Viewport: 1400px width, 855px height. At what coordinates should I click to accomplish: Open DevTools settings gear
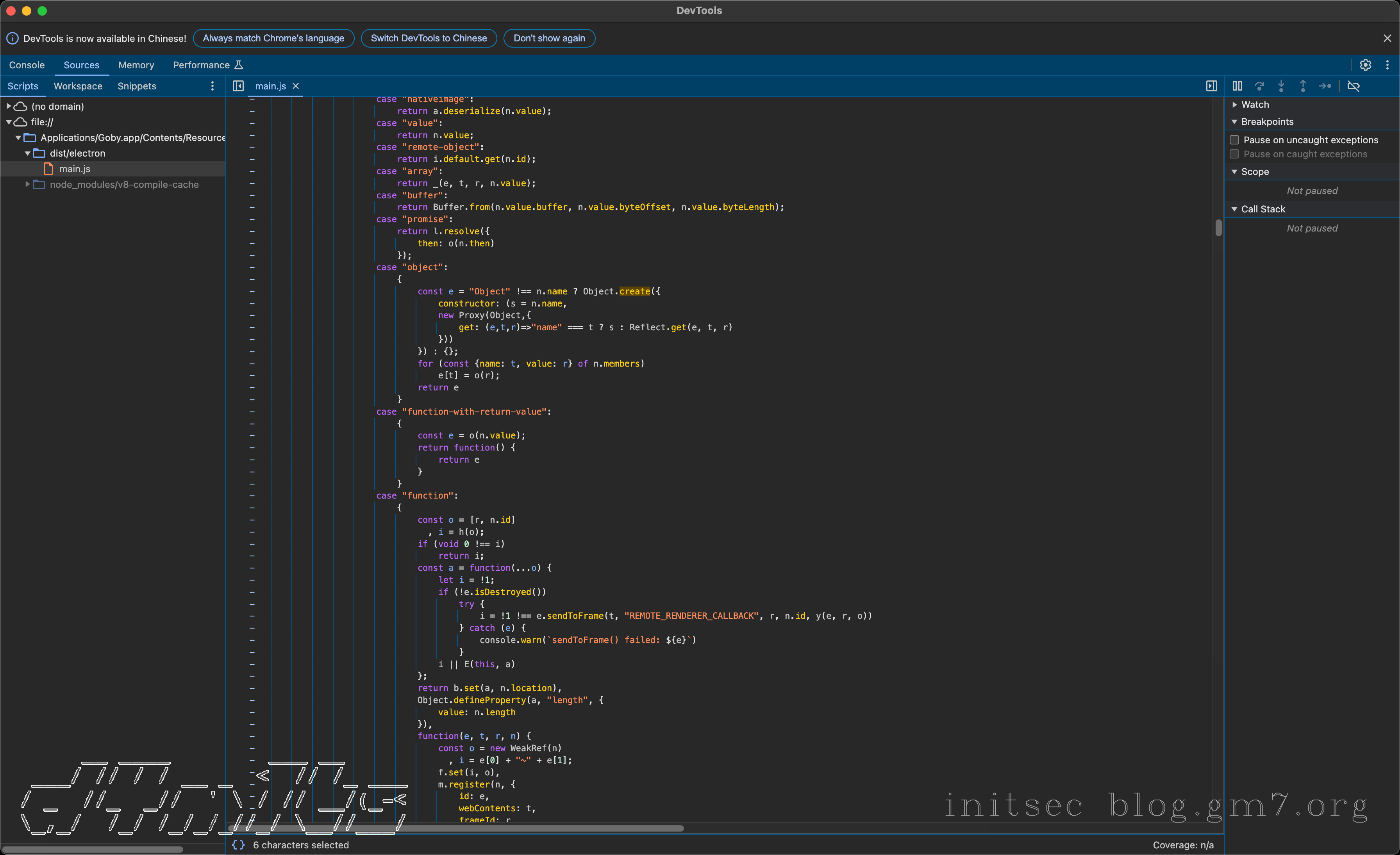(x=1365, y=65)
